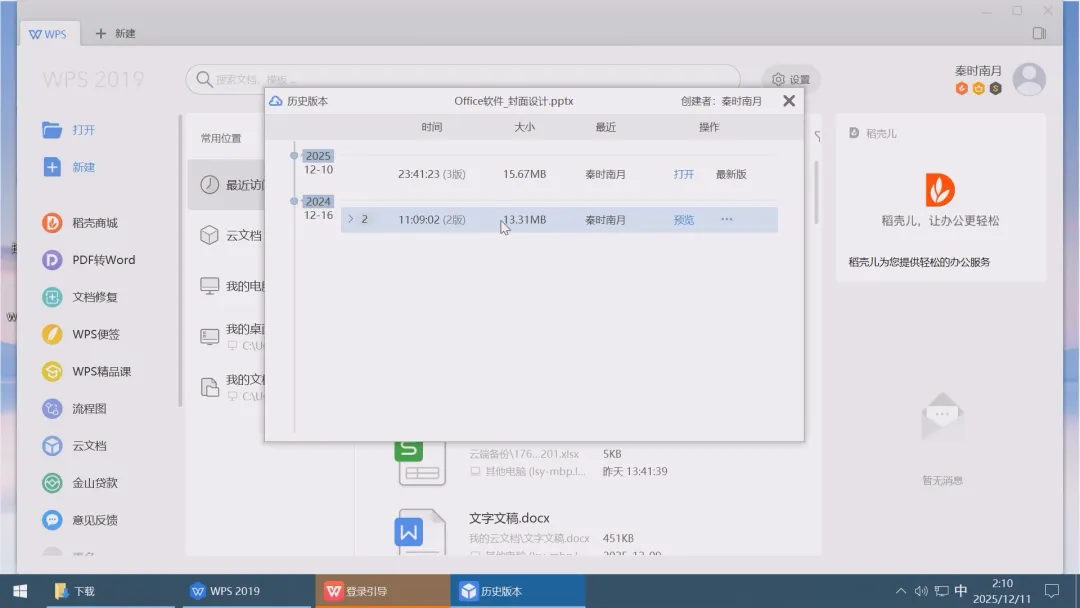Click the 历史版本 cloud icon in dialog title
Screen dimensions: 1080x608
[276, 101]
